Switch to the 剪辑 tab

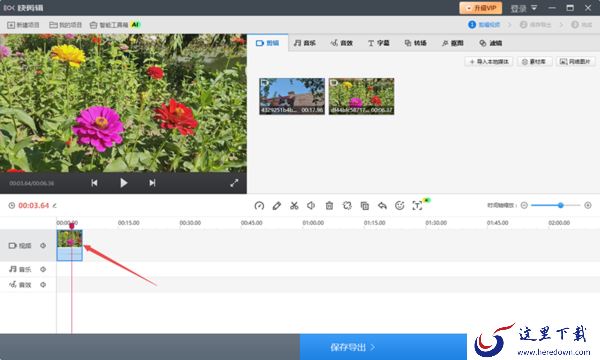coord(267,43)
